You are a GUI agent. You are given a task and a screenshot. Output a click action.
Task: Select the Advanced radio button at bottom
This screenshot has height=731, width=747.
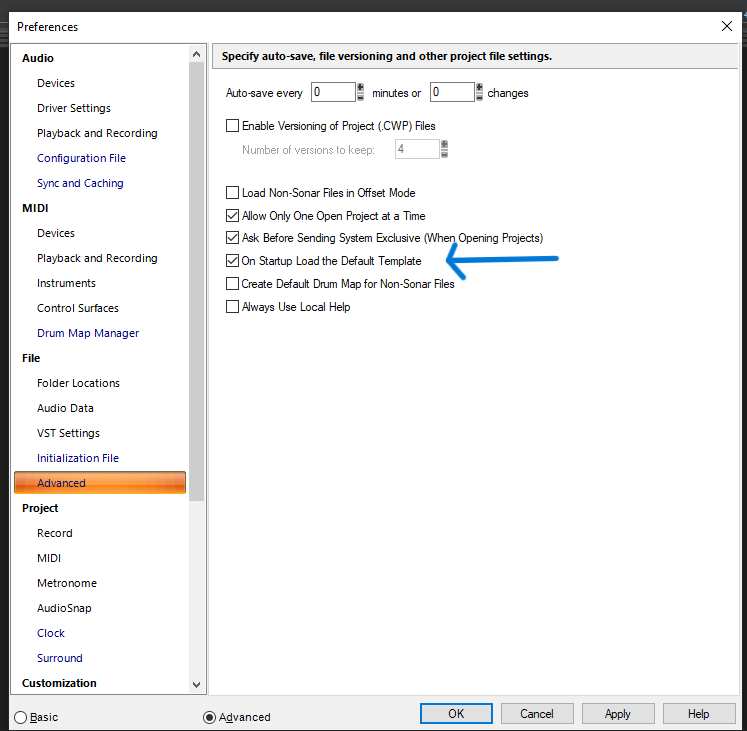[x=209, y=717]
